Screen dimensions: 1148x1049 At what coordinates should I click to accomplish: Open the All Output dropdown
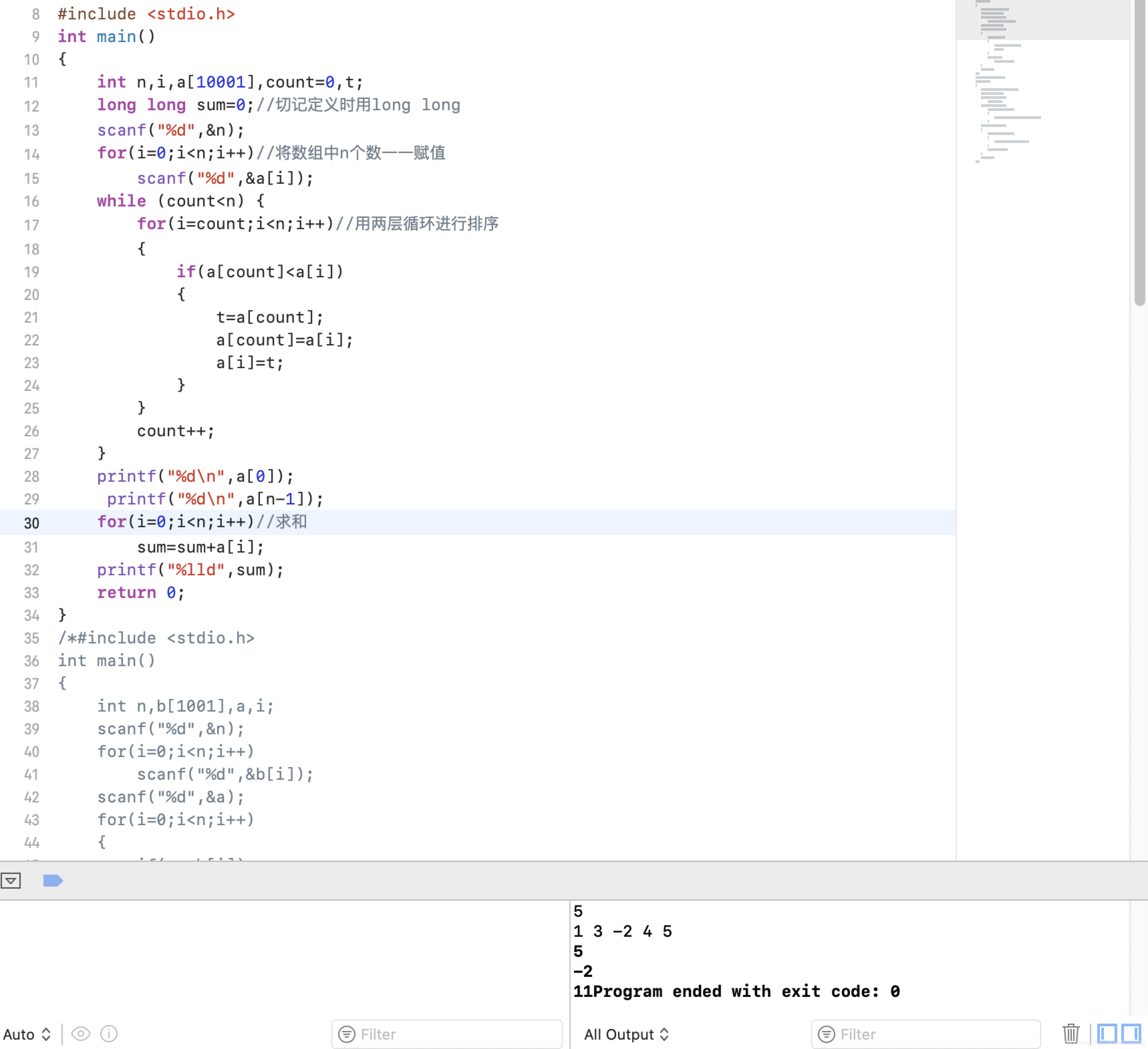tap(626, 1034)
